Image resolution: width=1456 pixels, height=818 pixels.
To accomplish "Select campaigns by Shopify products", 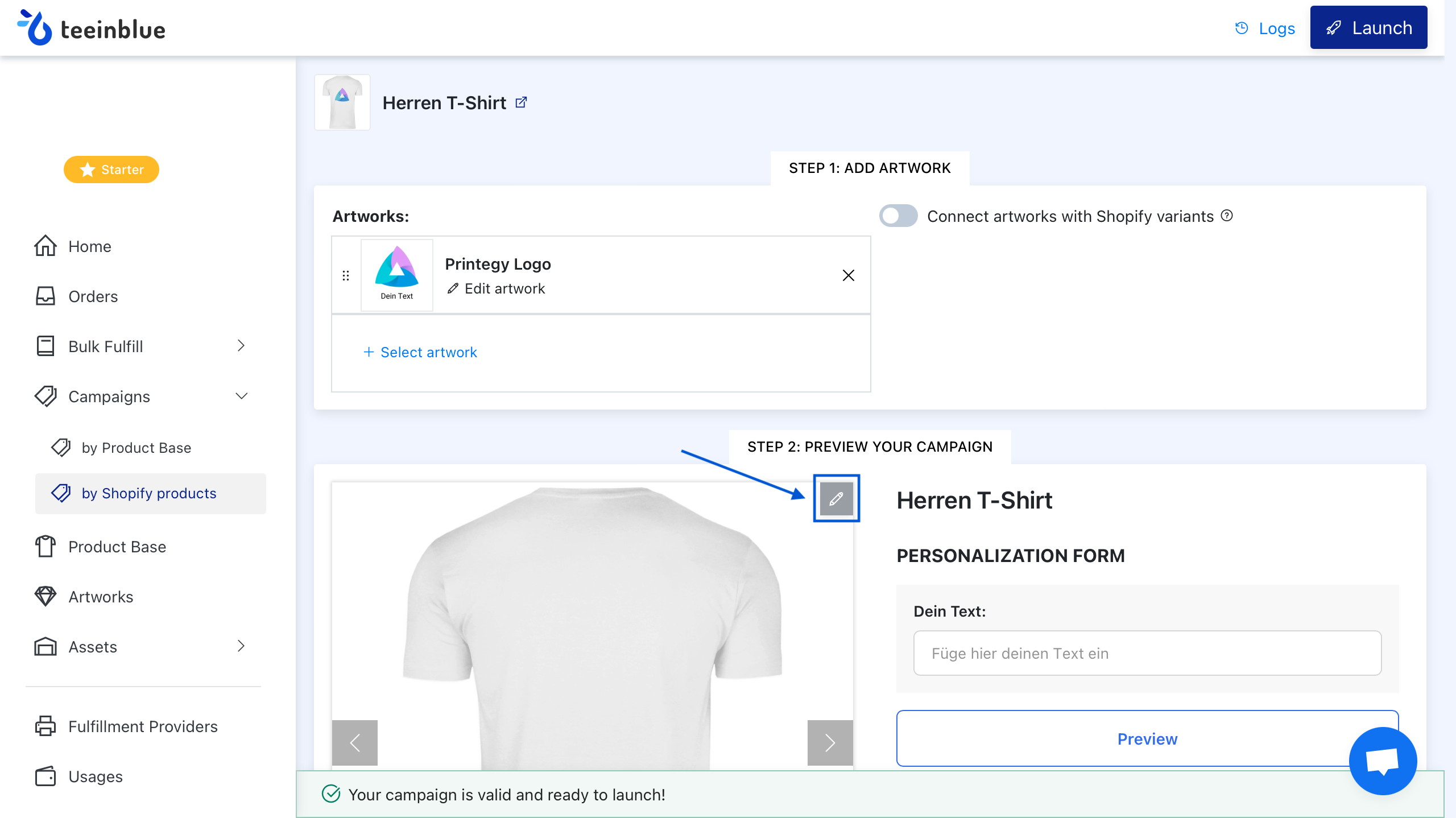I will (x=150, y=493).
